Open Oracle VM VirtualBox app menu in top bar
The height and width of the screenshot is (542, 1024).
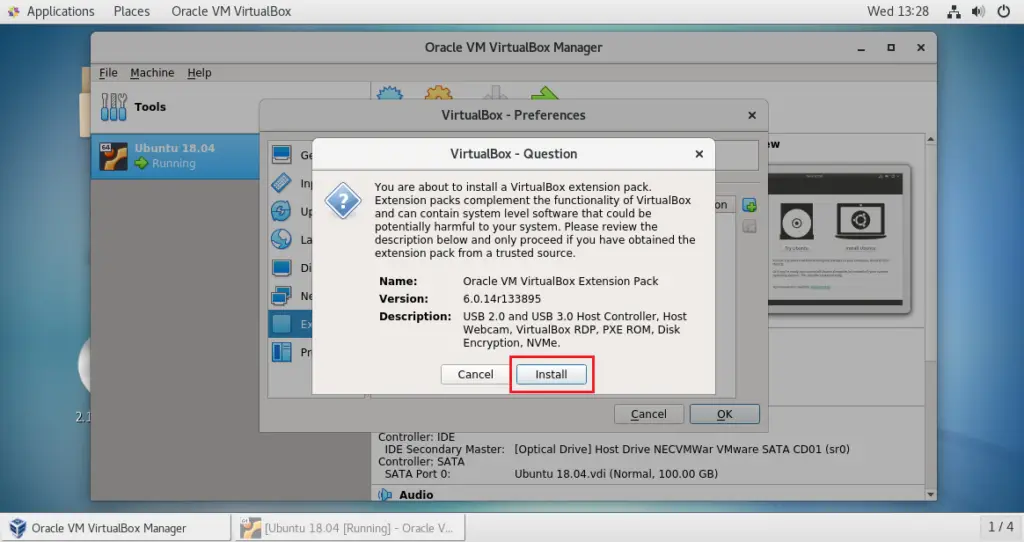[231, 11]
